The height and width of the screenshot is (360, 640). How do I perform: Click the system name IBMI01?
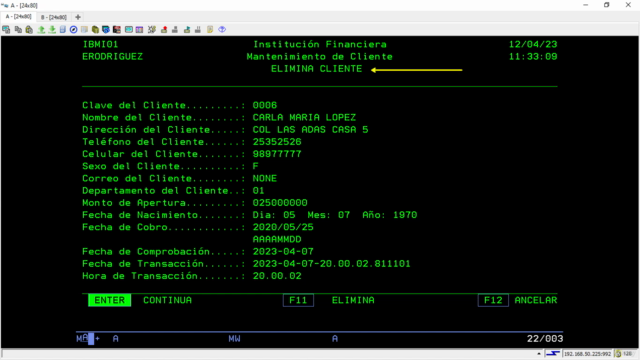(x=100, y=44)
